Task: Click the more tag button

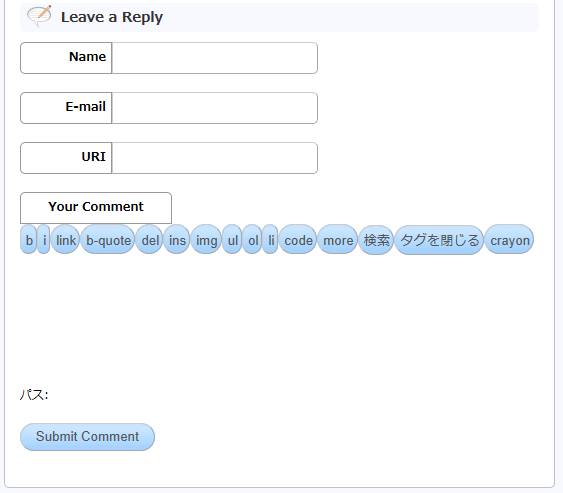Action: pyautogui.click(x=338, y=239)
